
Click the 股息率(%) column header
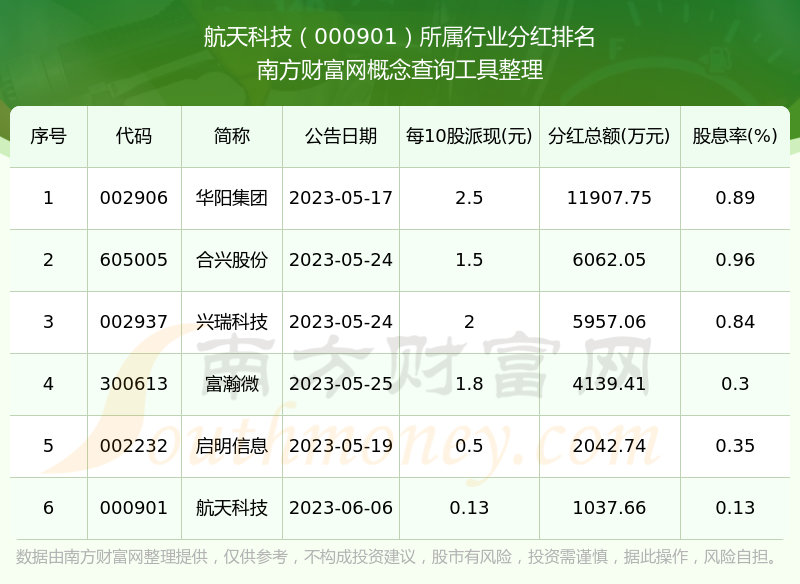coord(735,136)
